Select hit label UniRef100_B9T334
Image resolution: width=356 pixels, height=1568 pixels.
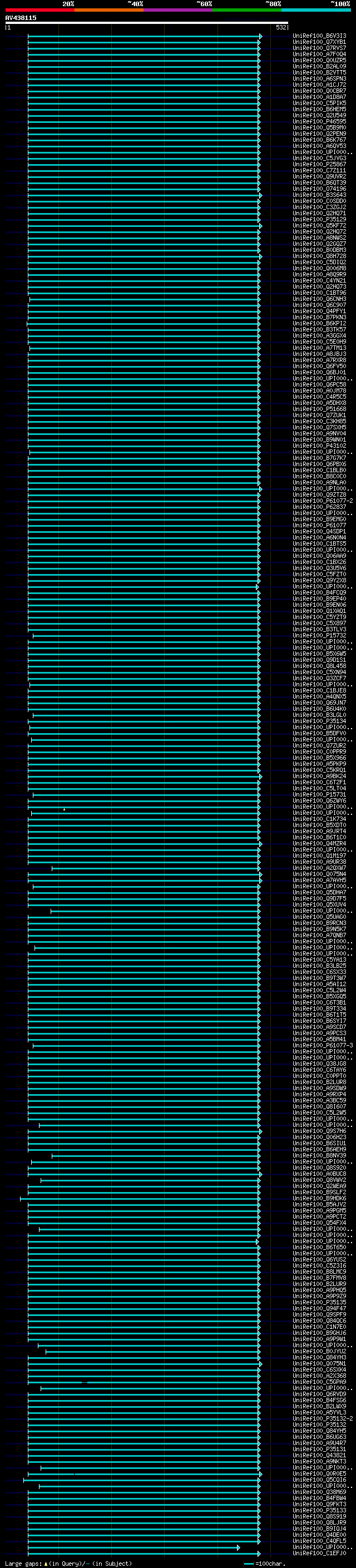point(319,1008)
